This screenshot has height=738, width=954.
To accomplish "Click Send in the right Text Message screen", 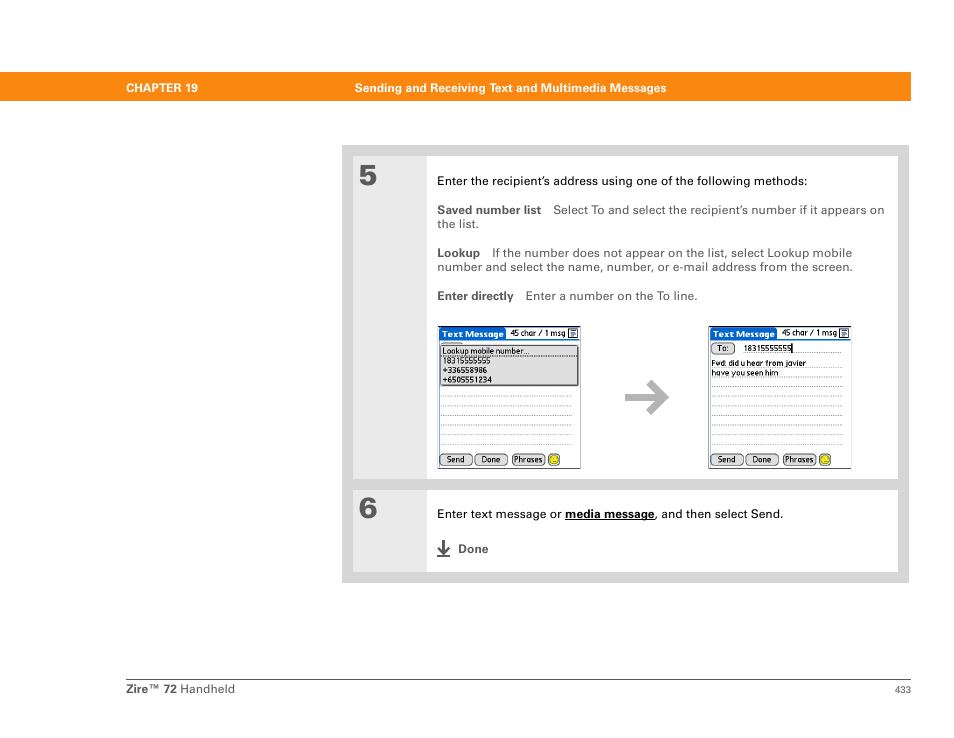I will coord(726,460).
